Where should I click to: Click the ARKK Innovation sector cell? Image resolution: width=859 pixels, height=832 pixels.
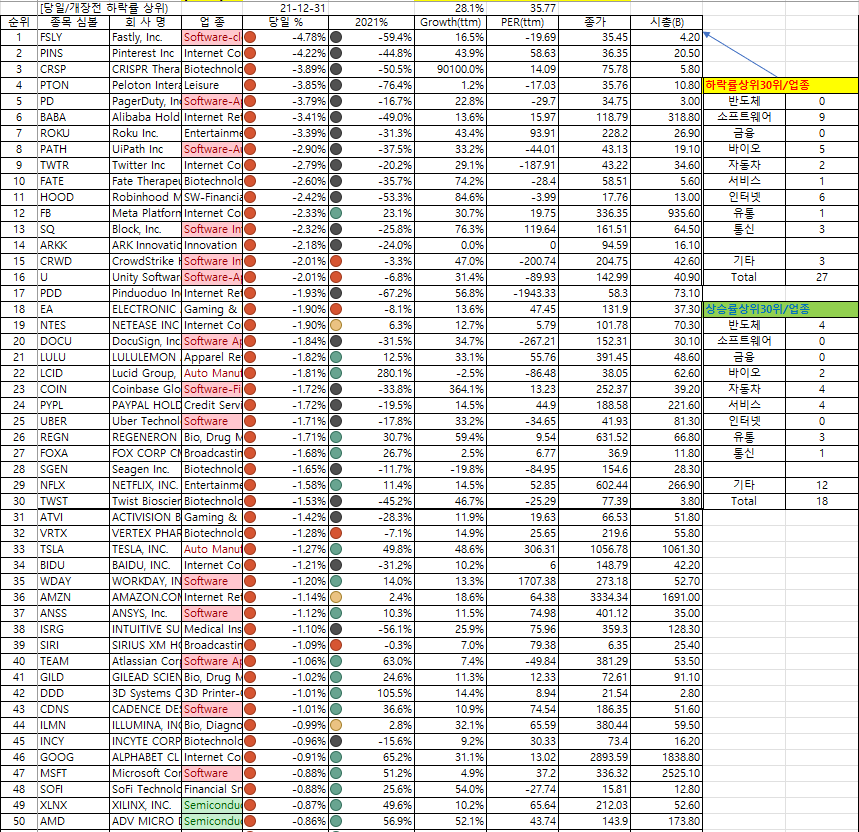(x=212, y=245)
